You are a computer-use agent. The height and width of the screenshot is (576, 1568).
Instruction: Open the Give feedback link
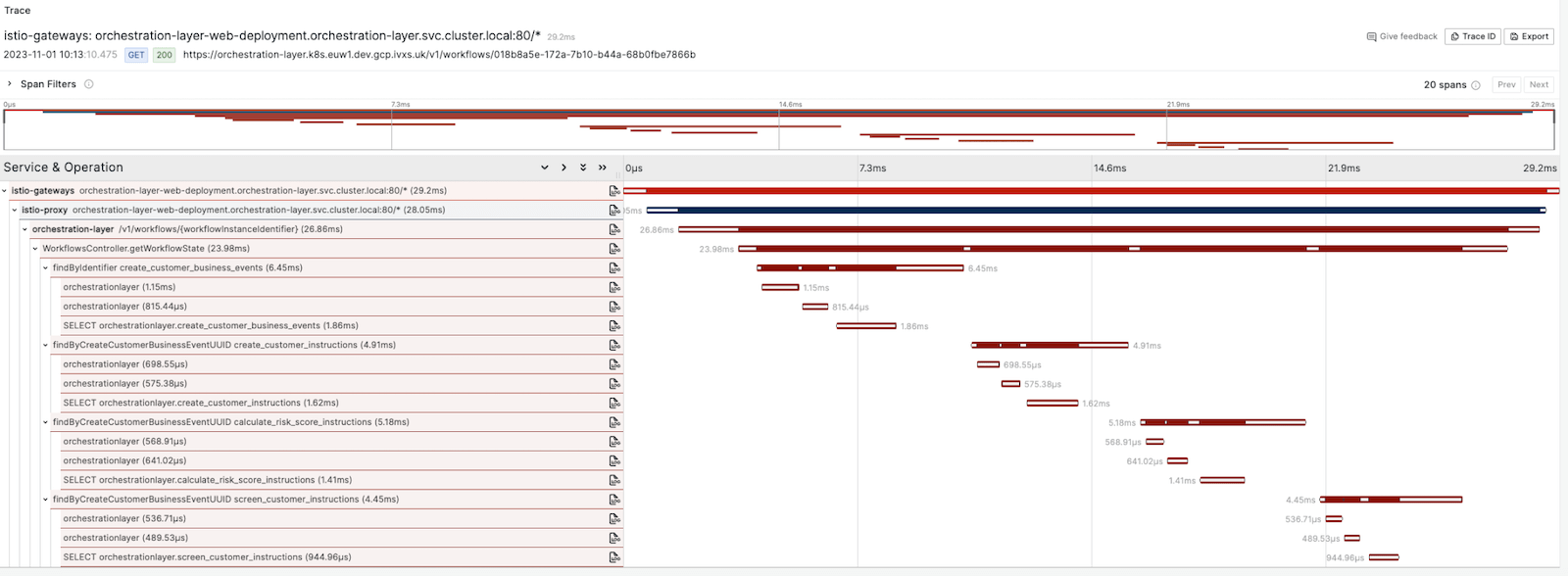click(x=1401, y=36)
